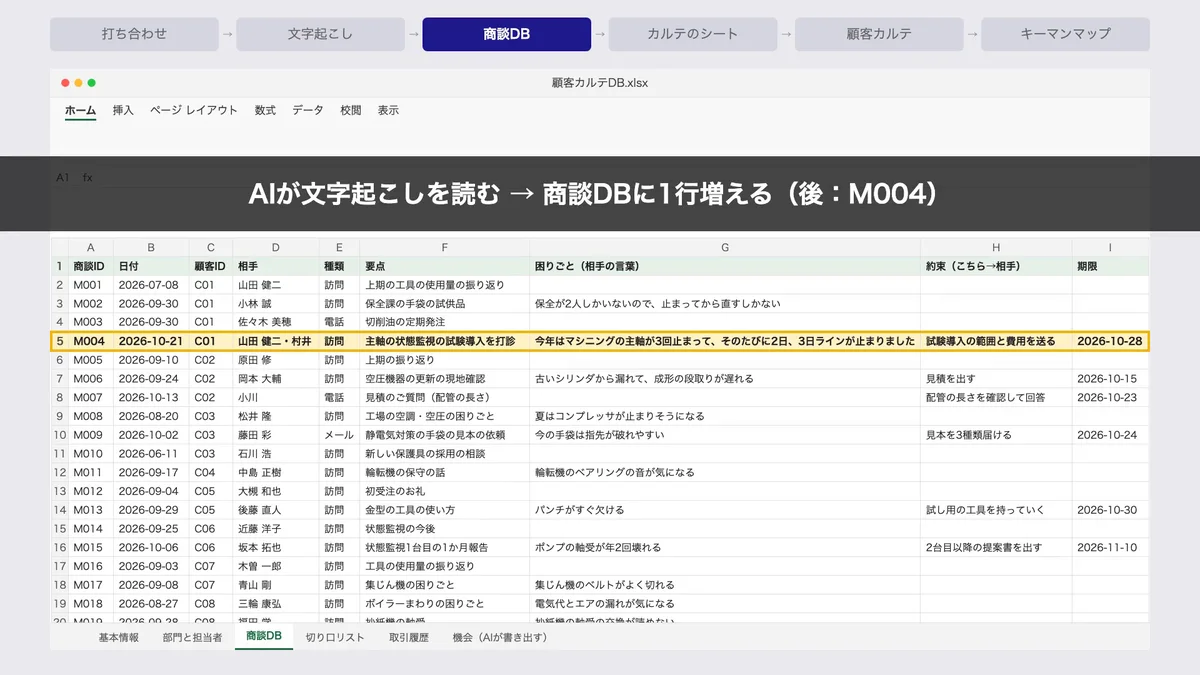Open the データ ribbon tab

click(x=308, y=110)
